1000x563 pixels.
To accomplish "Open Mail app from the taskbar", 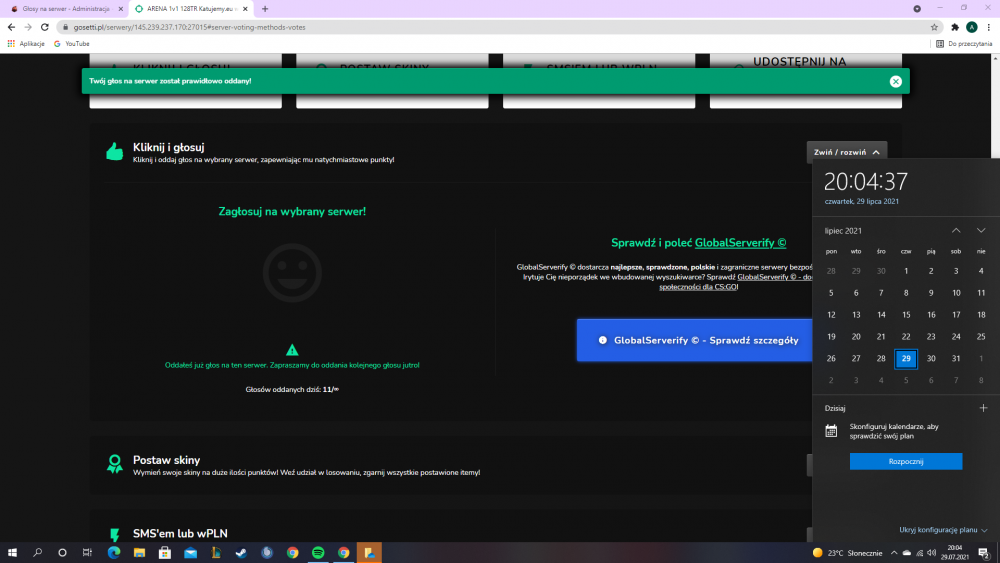I will click(190, 552).
